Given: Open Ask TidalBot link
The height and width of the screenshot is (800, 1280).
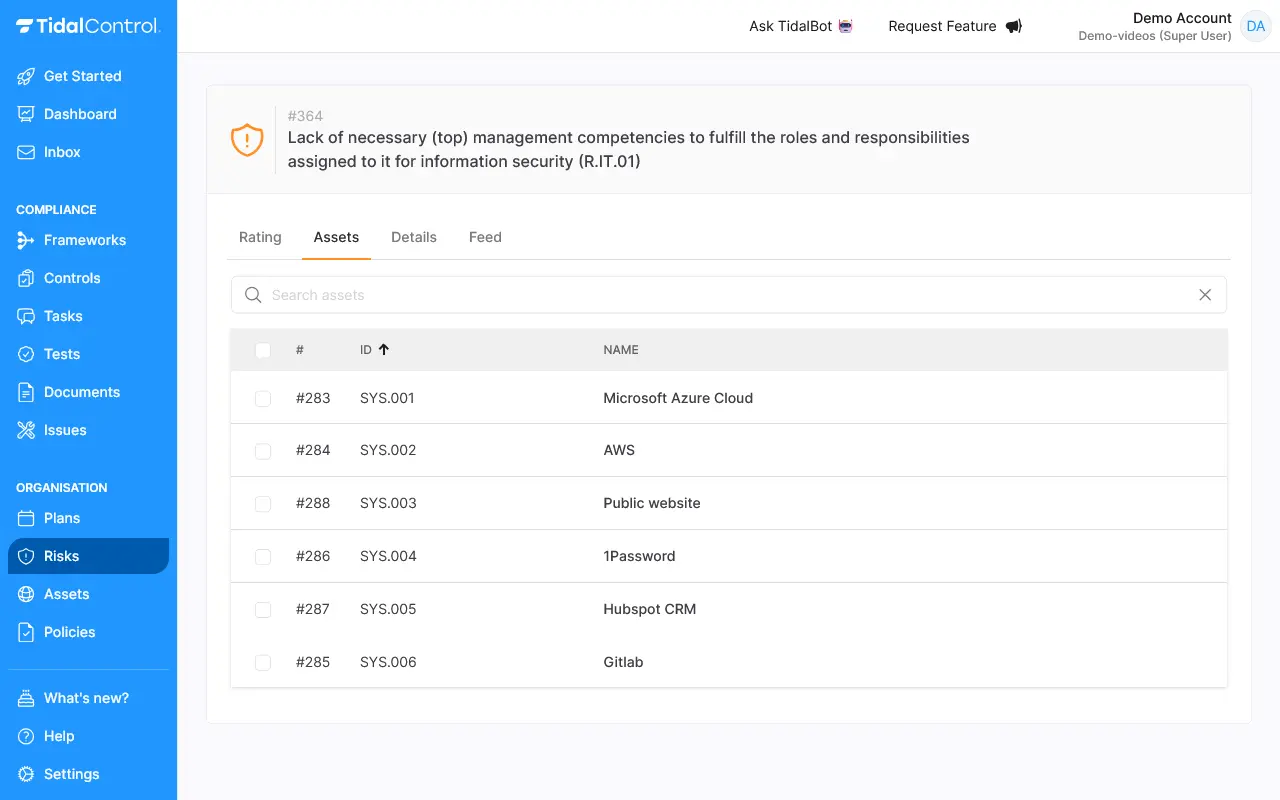Looking at the screenshot, I should (801, 26).
